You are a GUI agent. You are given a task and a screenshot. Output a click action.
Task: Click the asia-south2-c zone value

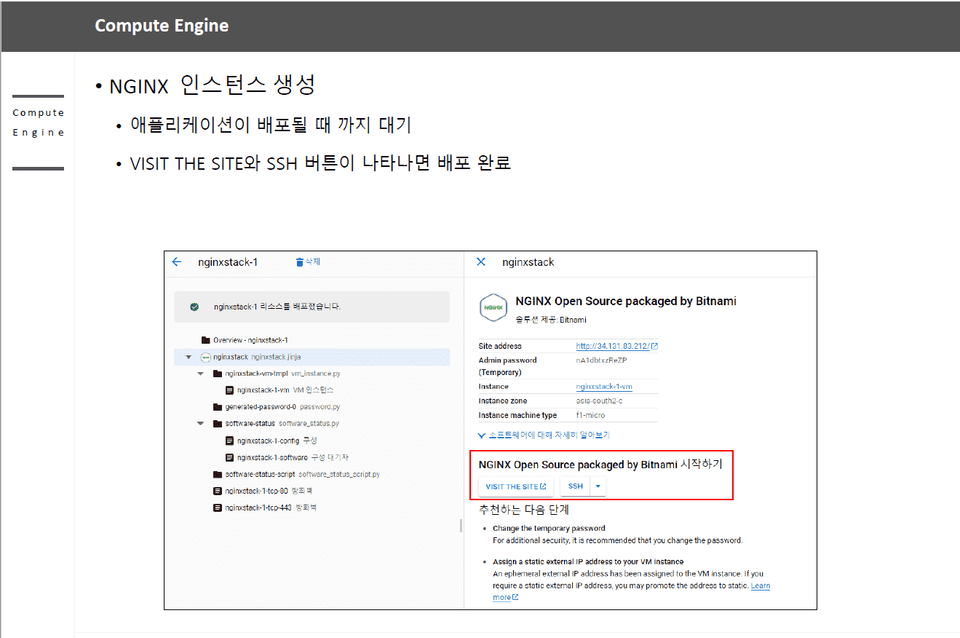click(599, 401)
